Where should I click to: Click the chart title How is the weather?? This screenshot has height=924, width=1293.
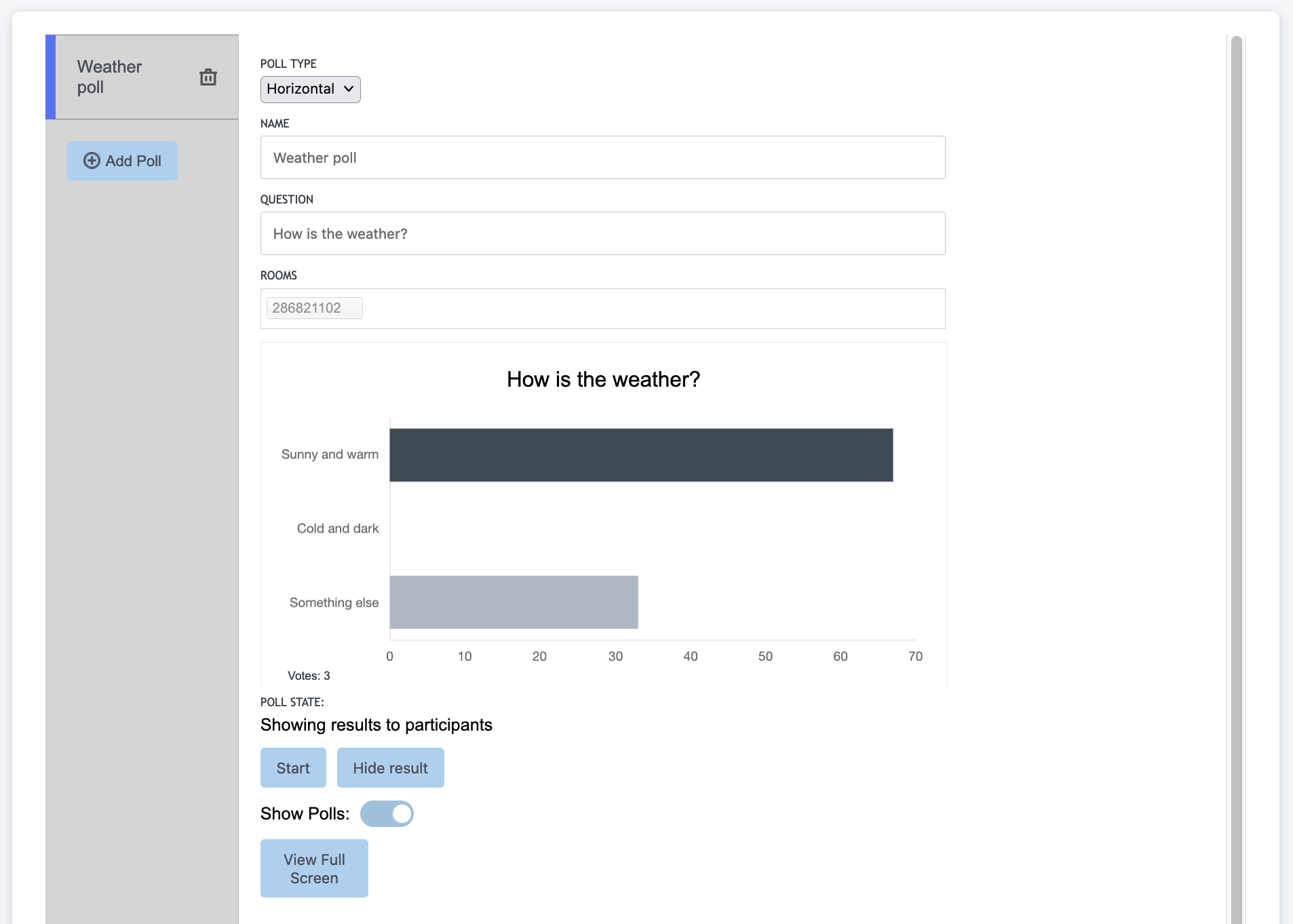[603, 379]
